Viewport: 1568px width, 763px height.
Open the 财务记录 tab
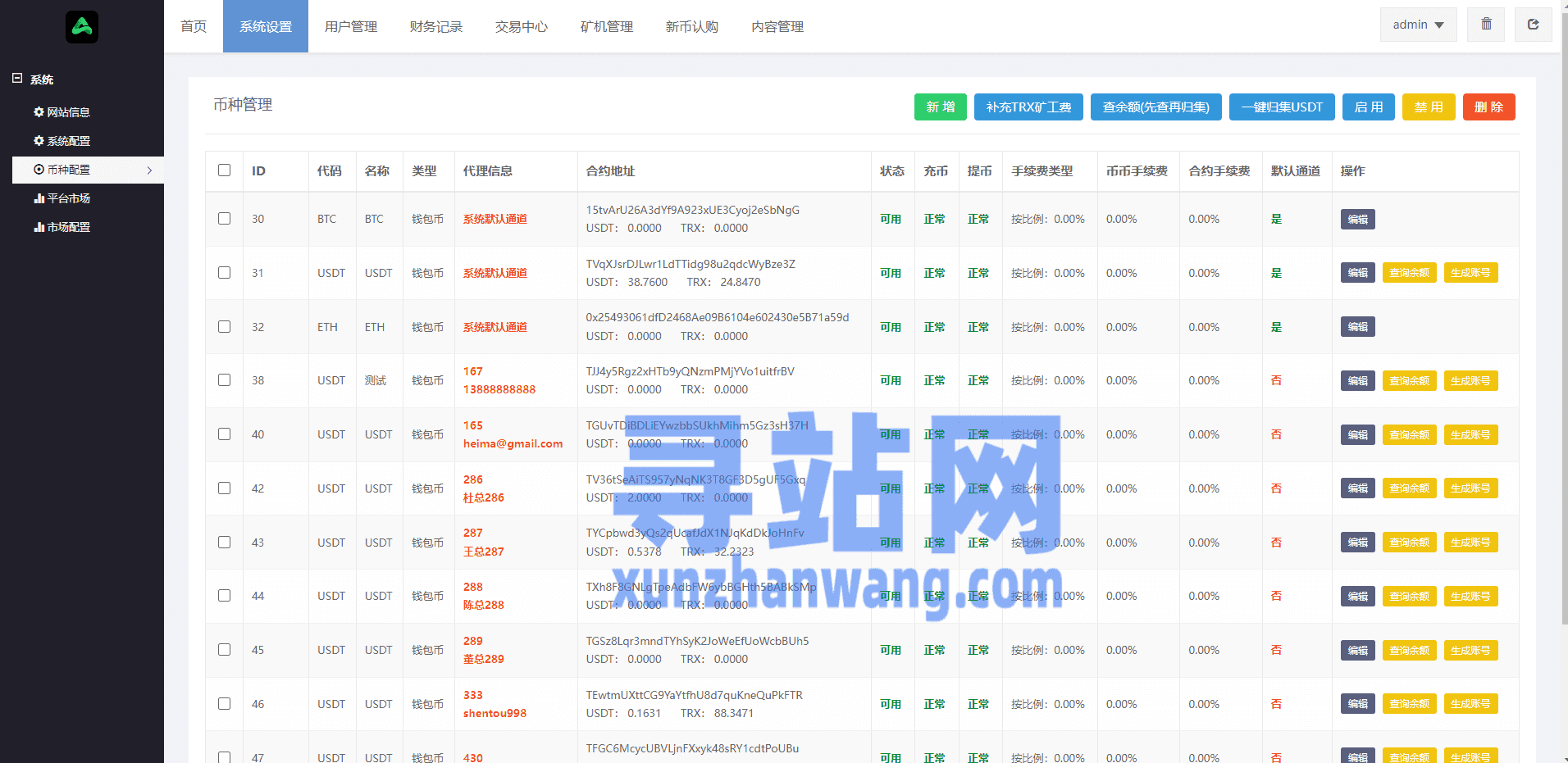click(x=436, y=26)
